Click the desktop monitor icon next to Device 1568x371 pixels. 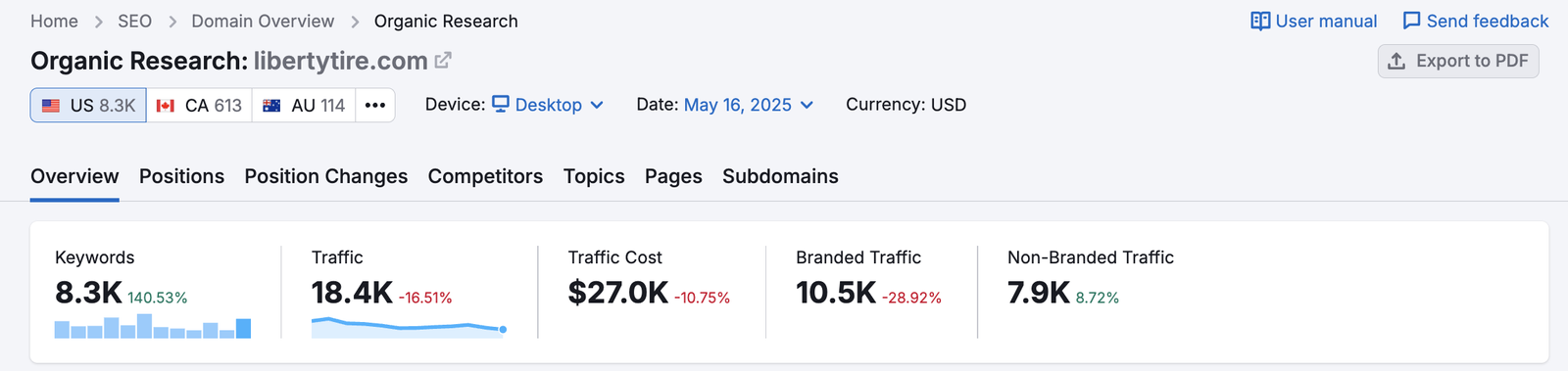point(501,104)
